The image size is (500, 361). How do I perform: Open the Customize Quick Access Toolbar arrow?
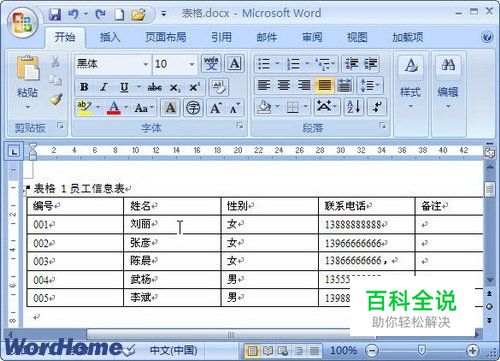click(x=164, y=14)
